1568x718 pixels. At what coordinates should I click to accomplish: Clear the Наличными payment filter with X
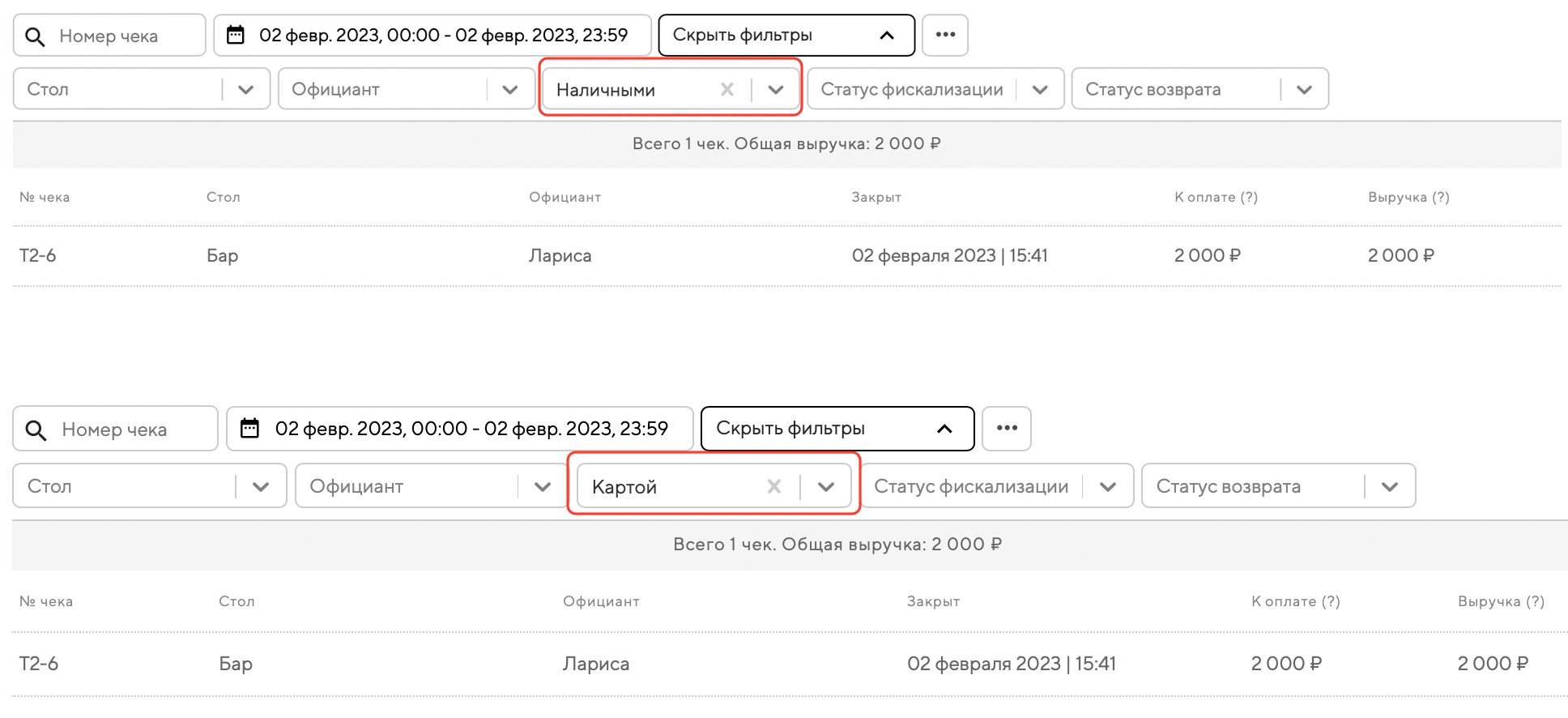726,89
